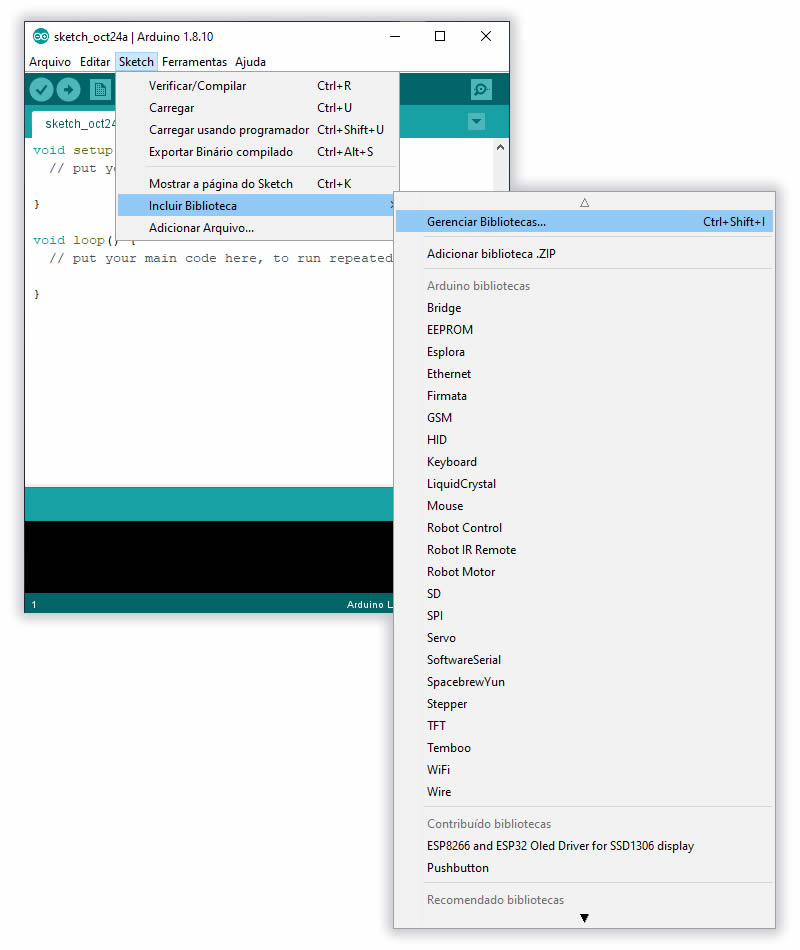Include the Robot IR Remote library
800x950 pixels.
coord(584,550)
